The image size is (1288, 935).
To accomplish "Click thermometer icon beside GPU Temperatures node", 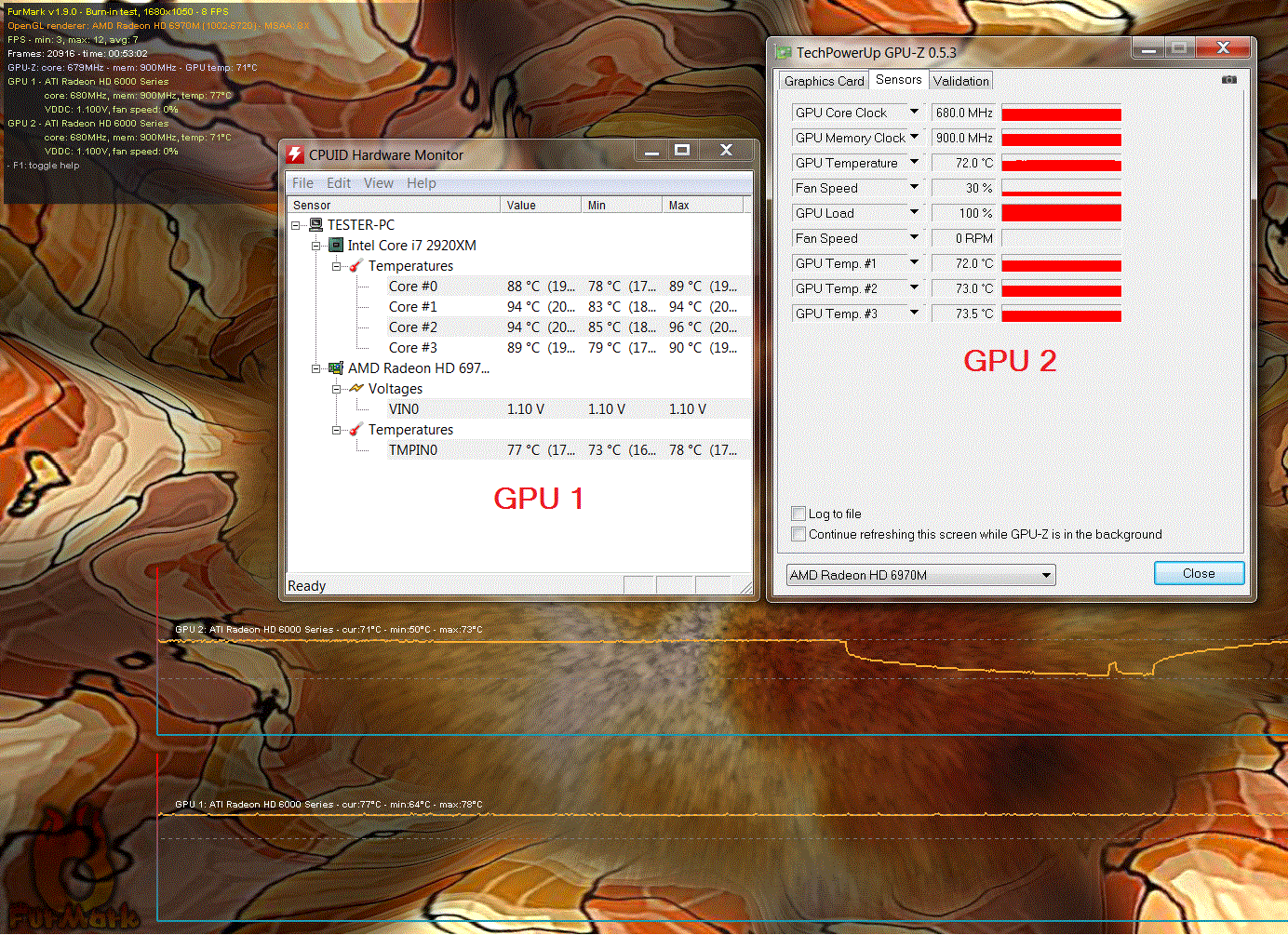I will (x=356, y=430).
